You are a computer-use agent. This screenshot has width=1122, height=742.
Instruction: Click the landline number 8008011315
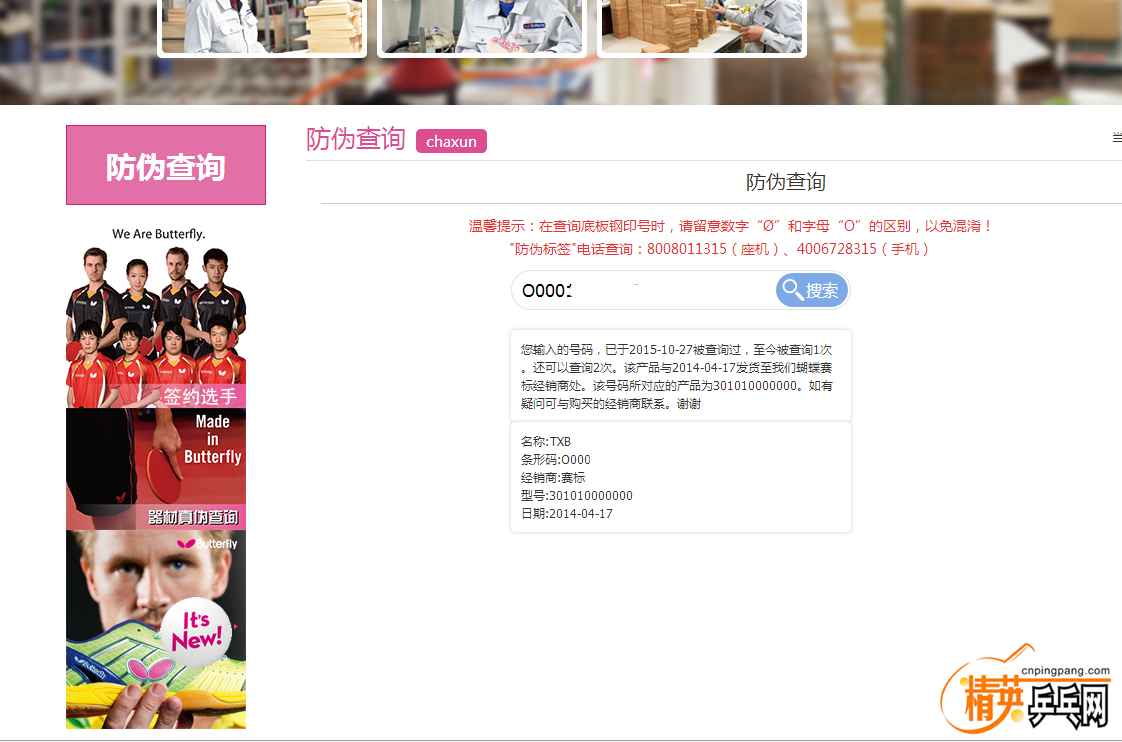(x=687, y=249)
